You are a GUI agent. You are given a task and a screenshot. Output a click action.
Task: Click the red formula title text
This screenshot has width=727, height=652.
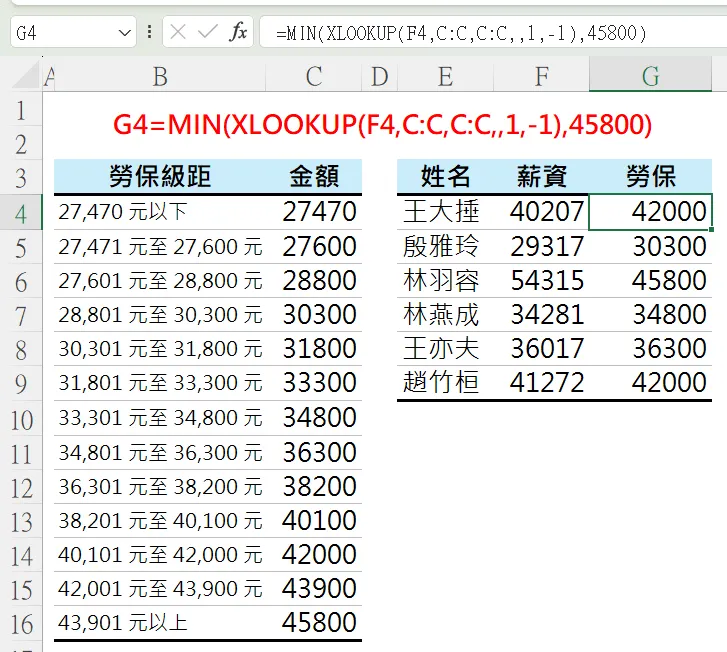[383, 124]
